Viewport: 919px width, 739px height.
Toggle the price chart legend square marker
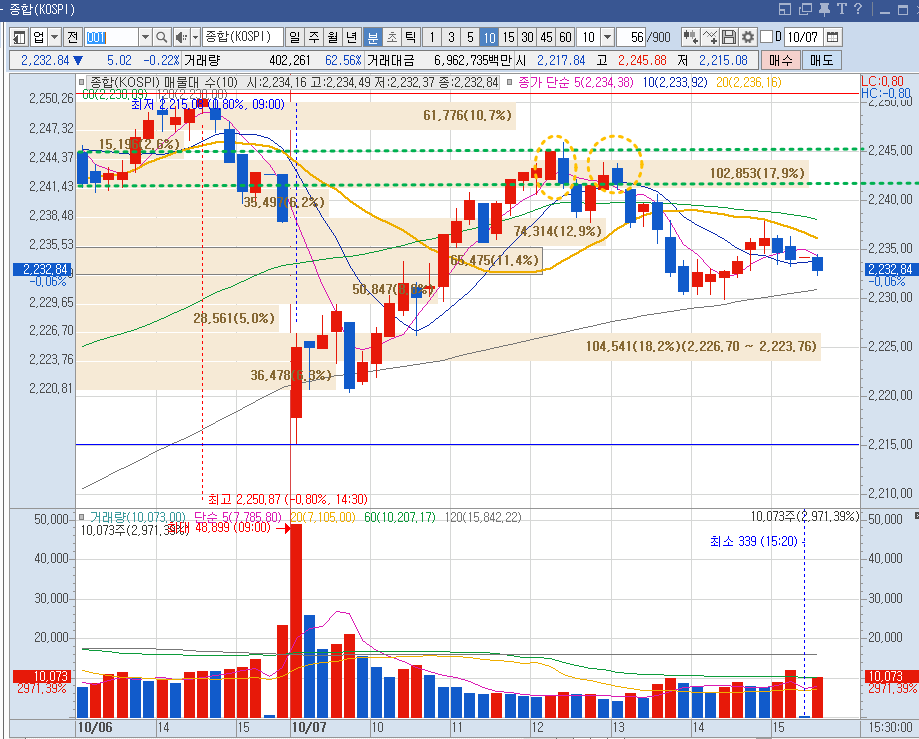coord(81,83)
